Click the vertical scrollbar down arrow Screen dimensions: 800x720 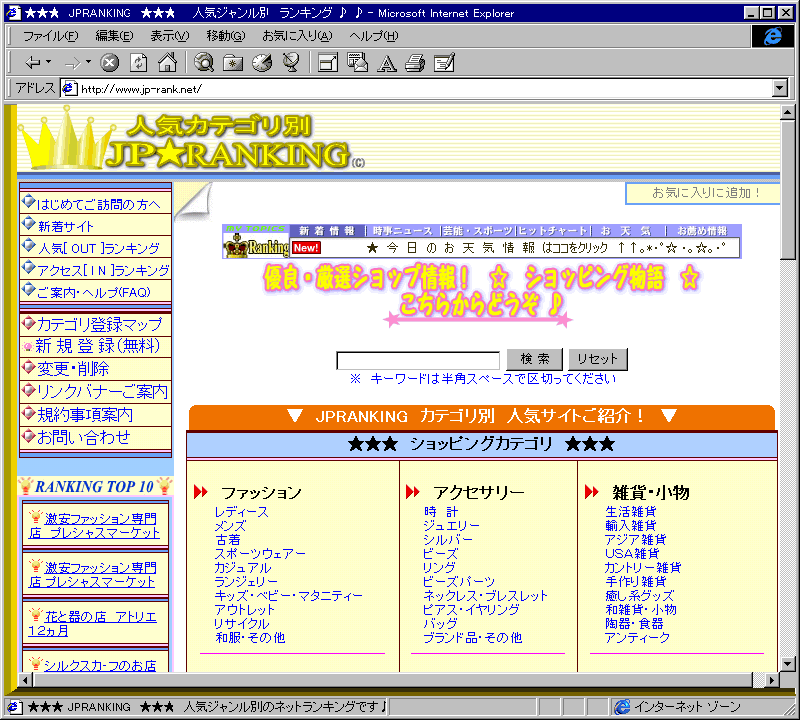click(787, 664)
